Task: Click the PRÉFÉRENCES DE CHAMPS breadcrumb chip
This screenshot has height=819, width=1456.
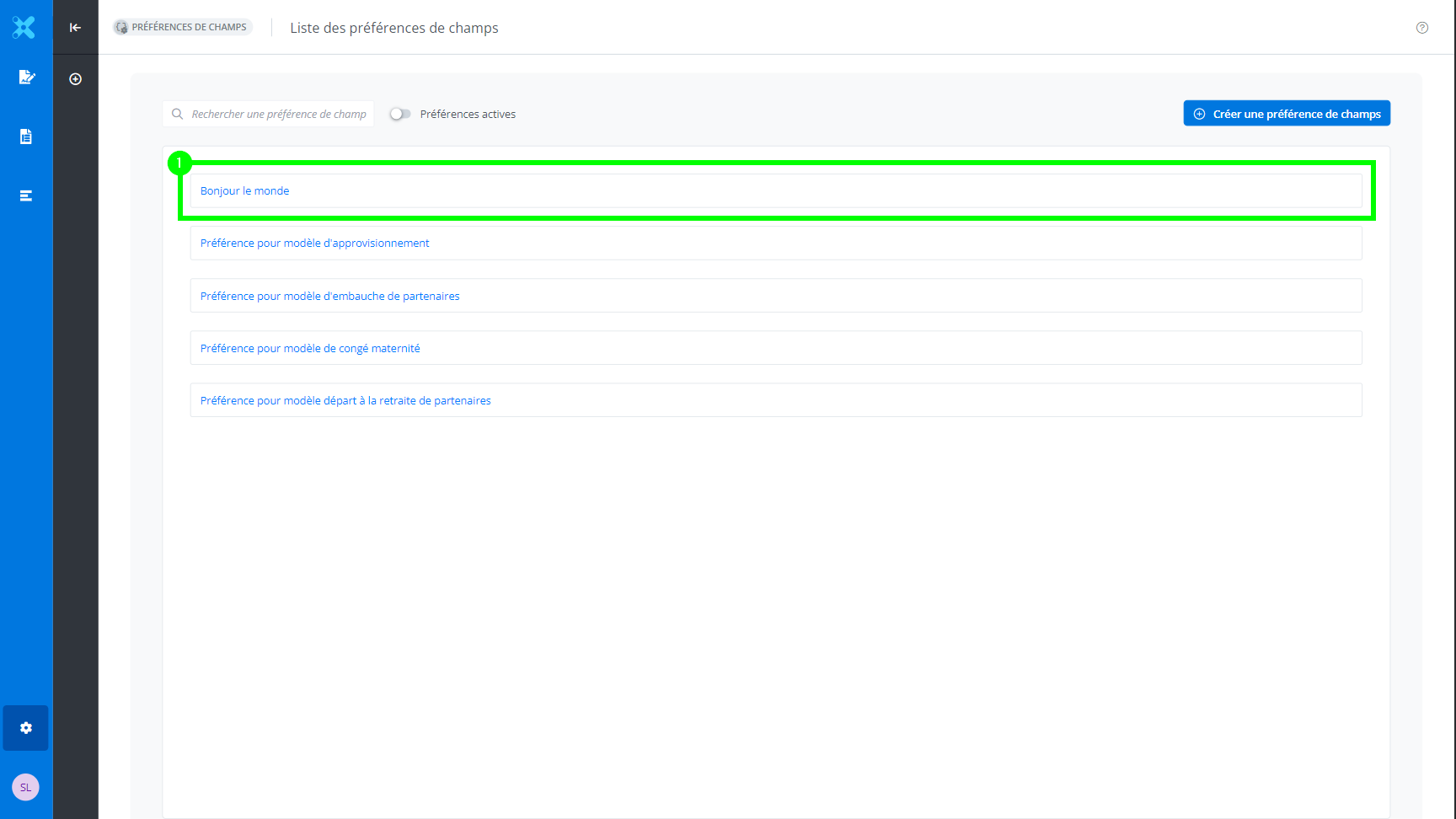Action: point(183,27)
